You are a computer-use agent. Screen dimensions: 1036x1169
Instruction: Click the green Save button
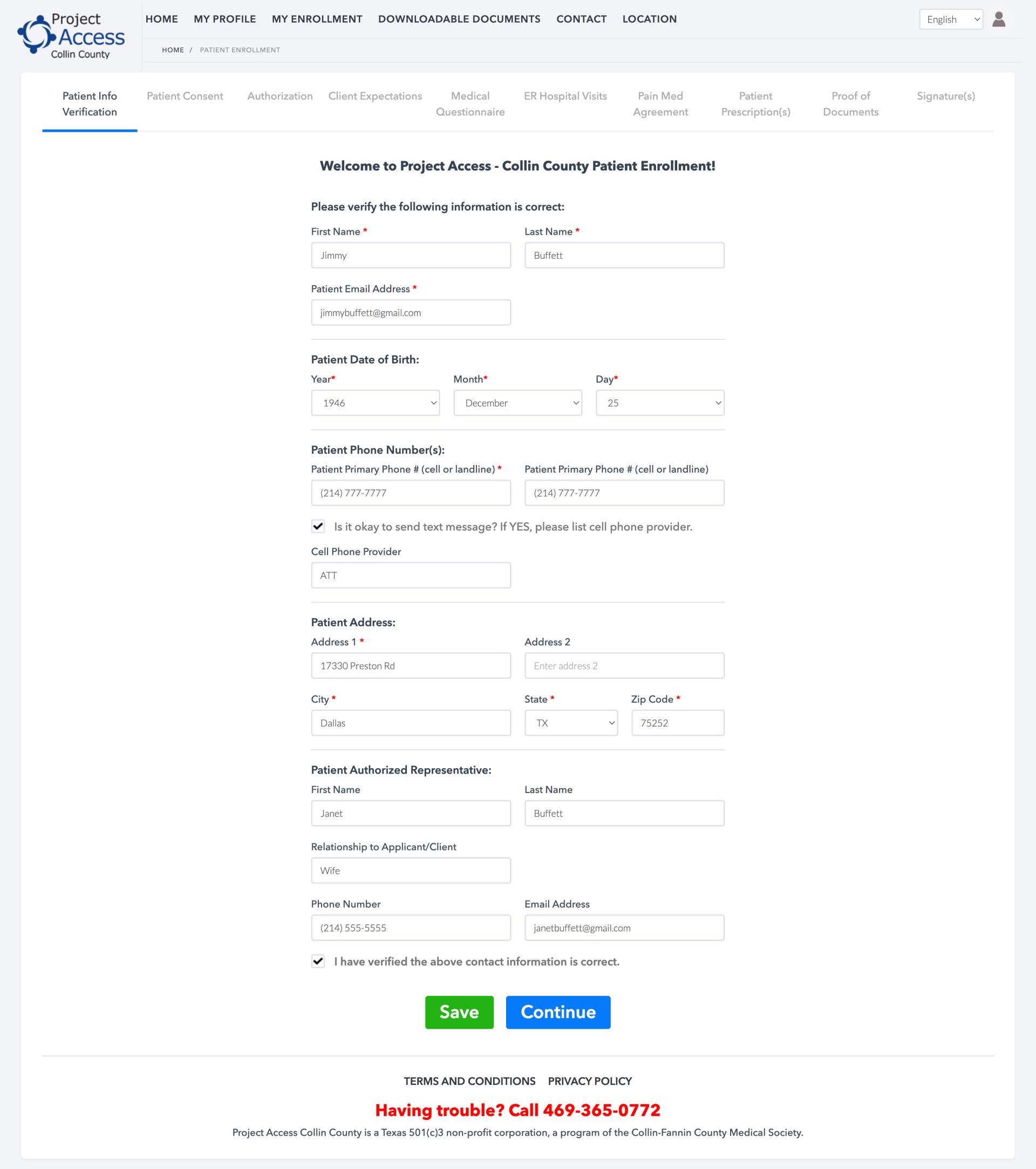459,1011
